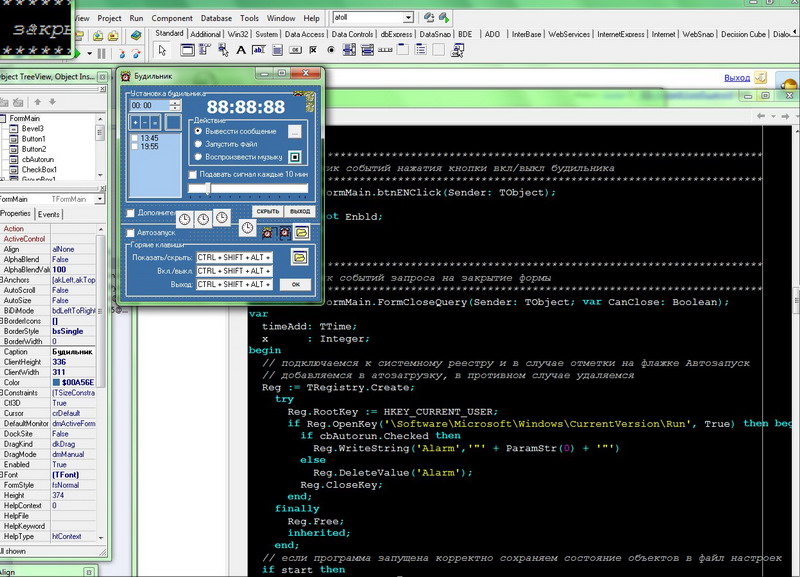Viewport: 800px width, 577px height.
Task: Click the 'Показать/скрыть' hotkey field
Action: coord(234,257)
